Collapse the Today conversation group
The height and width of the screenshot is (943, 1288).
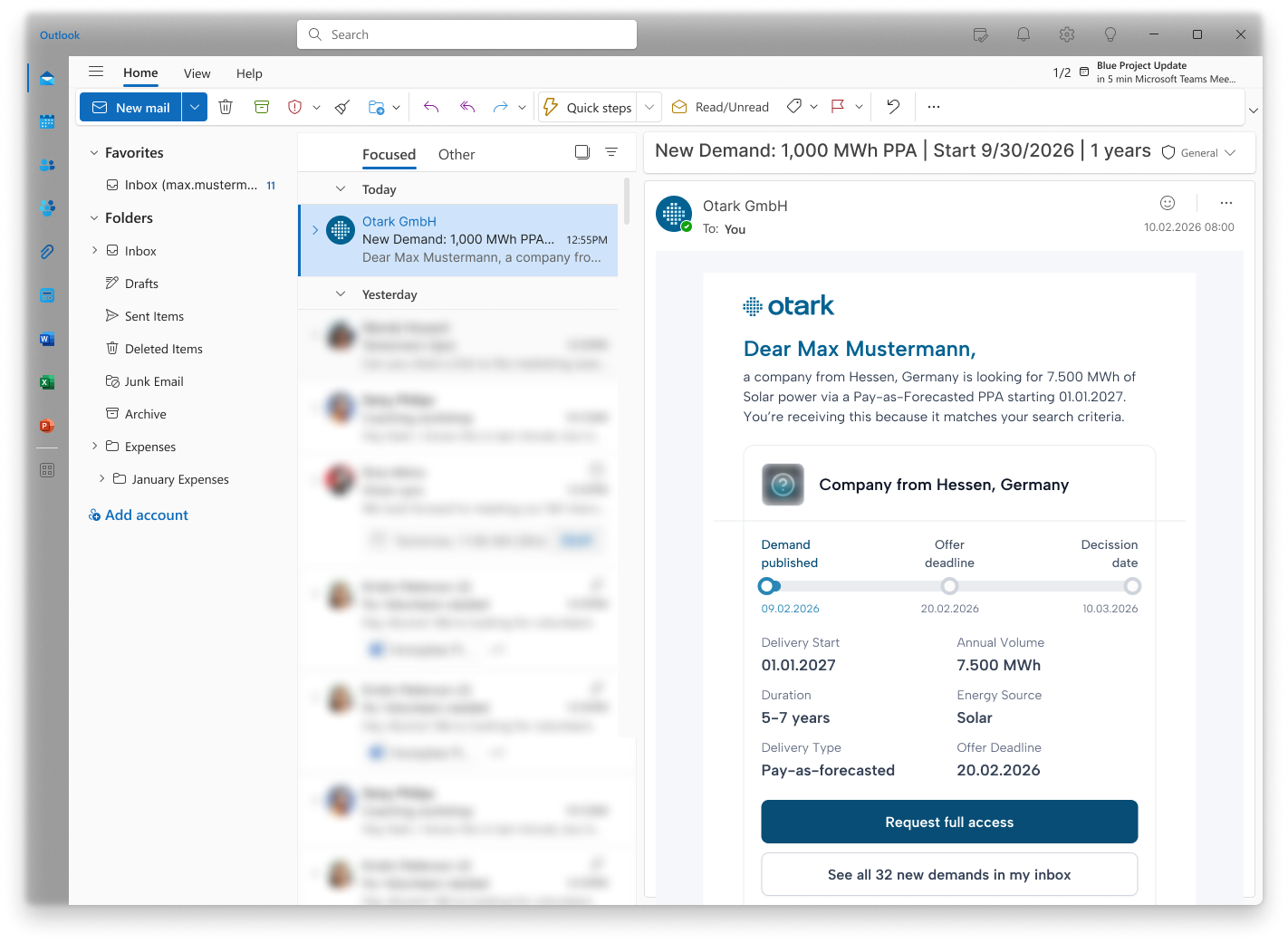pos(340,189)
